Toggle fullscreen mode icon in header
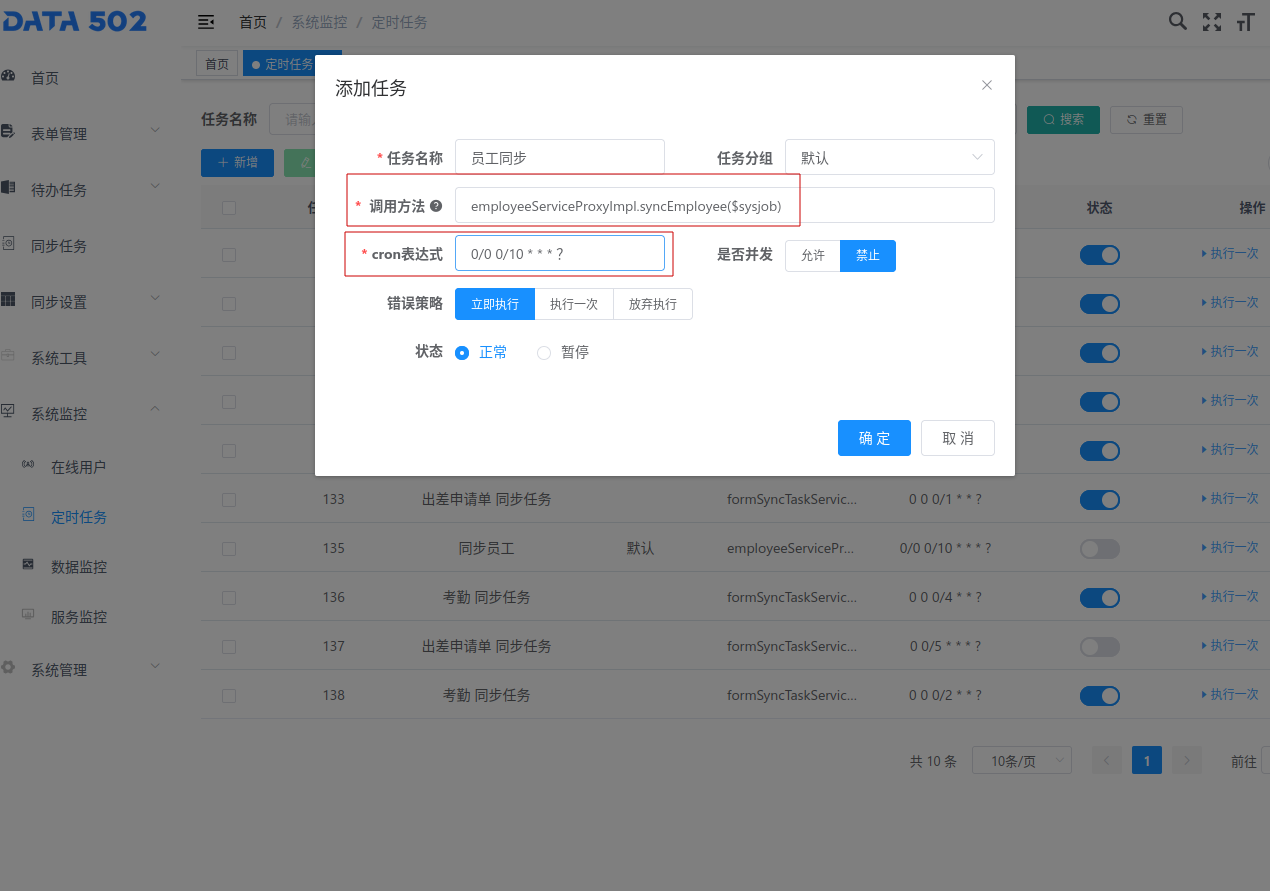1270x891 pixels. tap(1212, 22)
